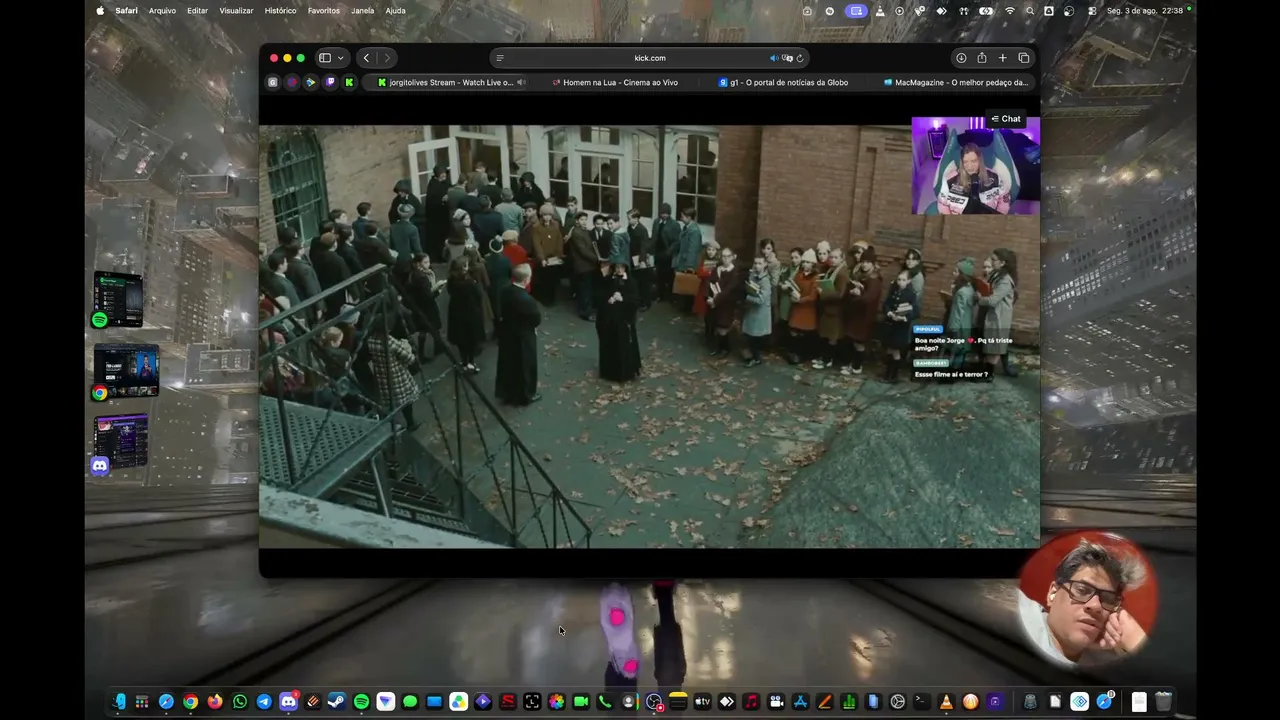This screenshot has height=720, width=1280.
Task: Go back to the previous page in Safari
Action: [367, 58]
